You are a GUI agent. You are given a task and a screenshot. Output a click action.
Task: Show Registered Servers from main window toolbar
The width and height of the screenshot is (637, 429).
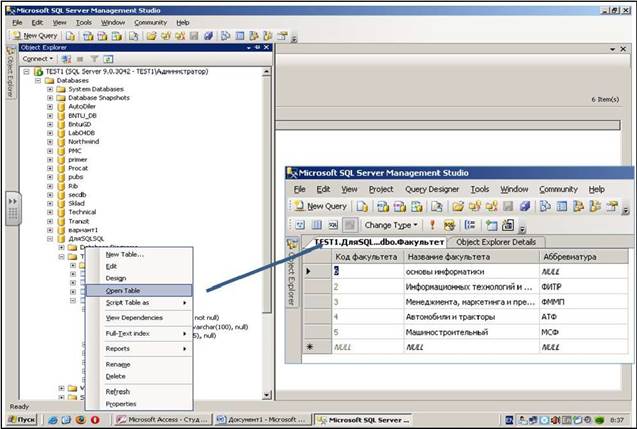[225, 36]
